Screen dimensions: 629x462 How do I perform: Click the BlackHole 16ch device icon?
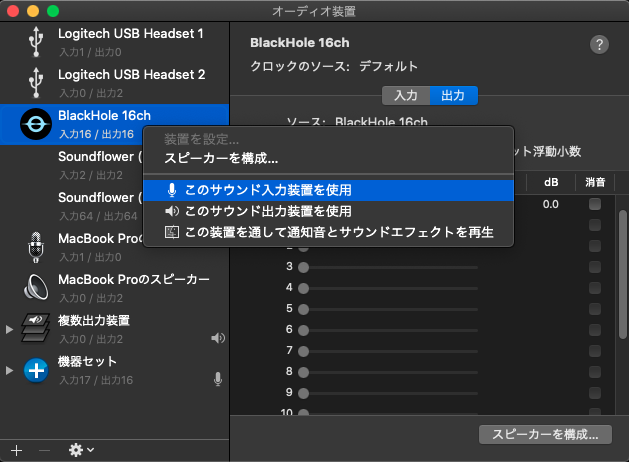pos(36,124)
